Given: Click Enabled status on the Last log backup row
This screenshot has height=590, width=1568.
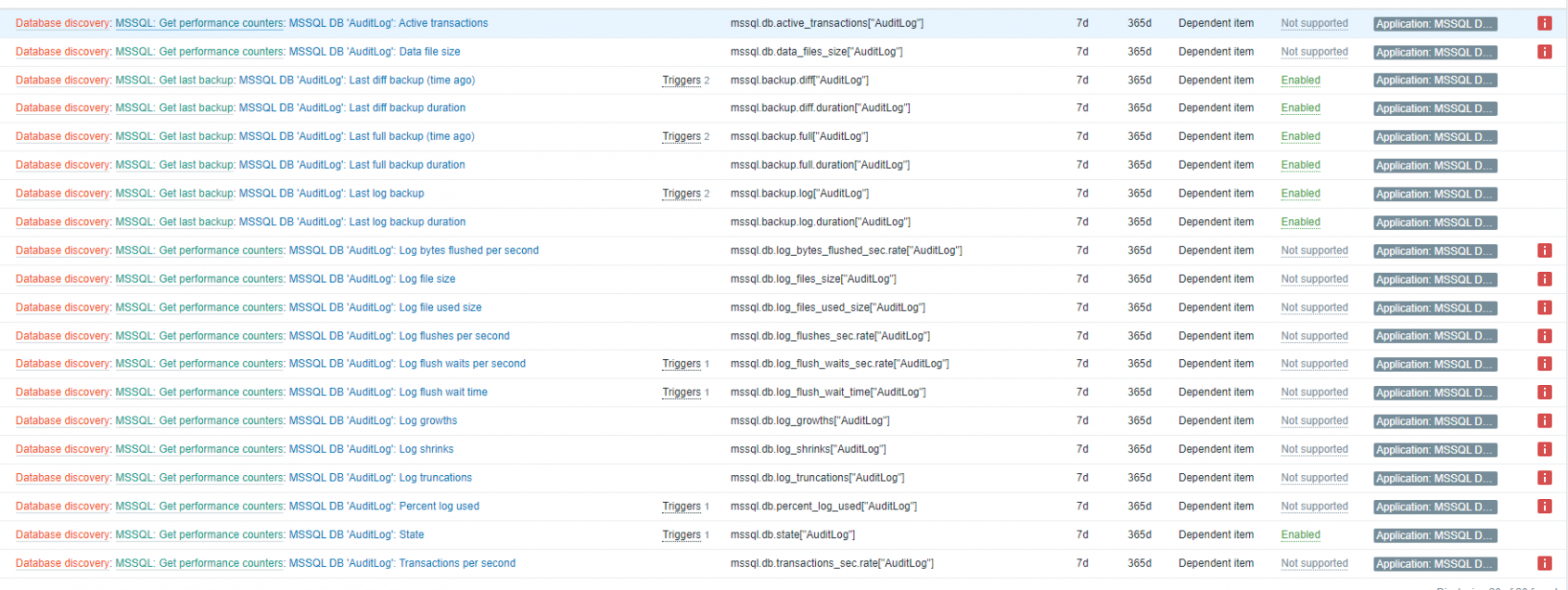Looking at the screenshot, I should 1300,193.
